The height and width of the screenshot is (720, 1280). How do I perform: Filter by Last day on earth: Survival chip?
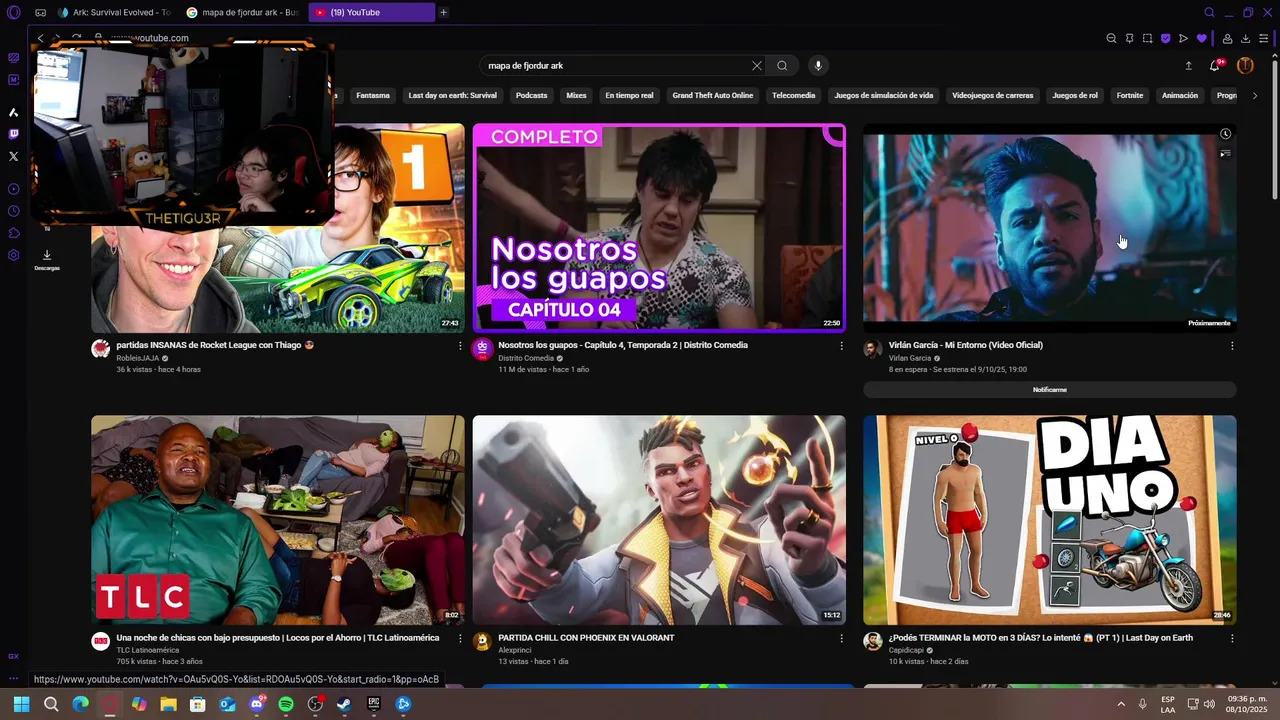pos(452,96)
